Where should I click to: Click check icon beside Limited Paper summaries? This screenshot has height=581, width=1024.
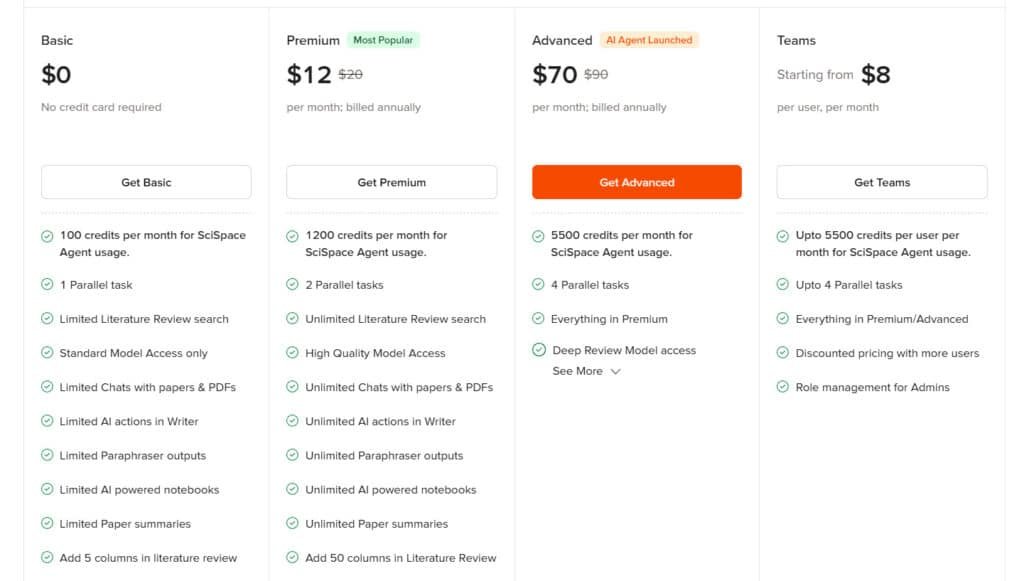[x=47, y=523]
